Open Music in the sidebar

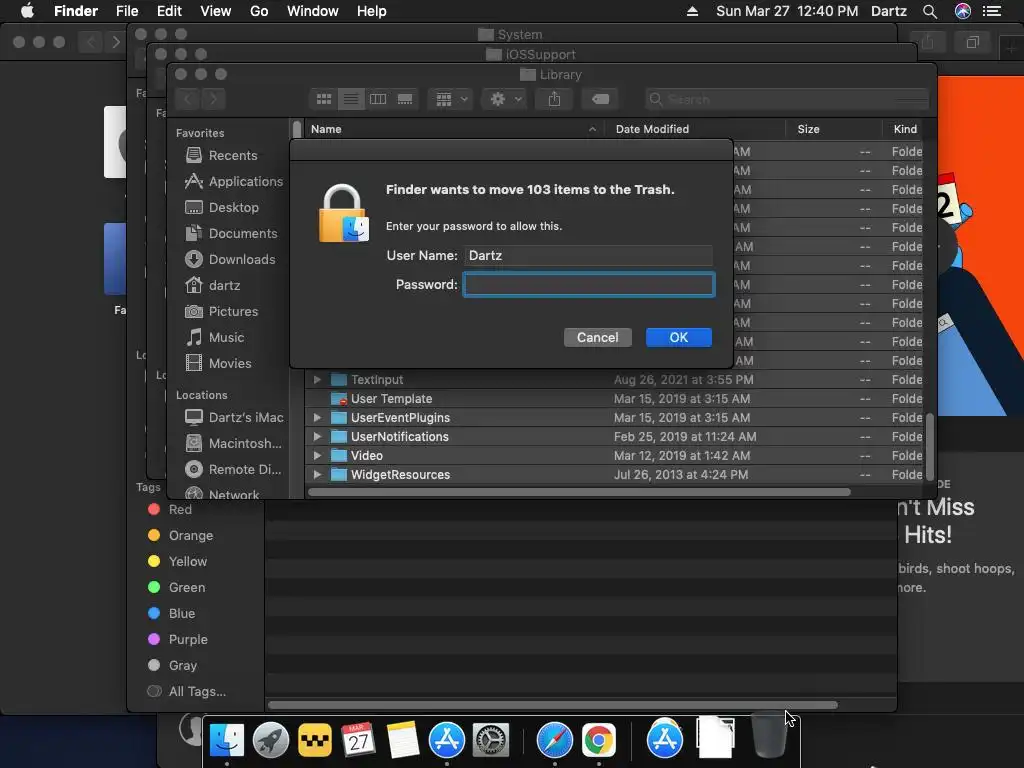pyautogui.click(x=215, y=338)
